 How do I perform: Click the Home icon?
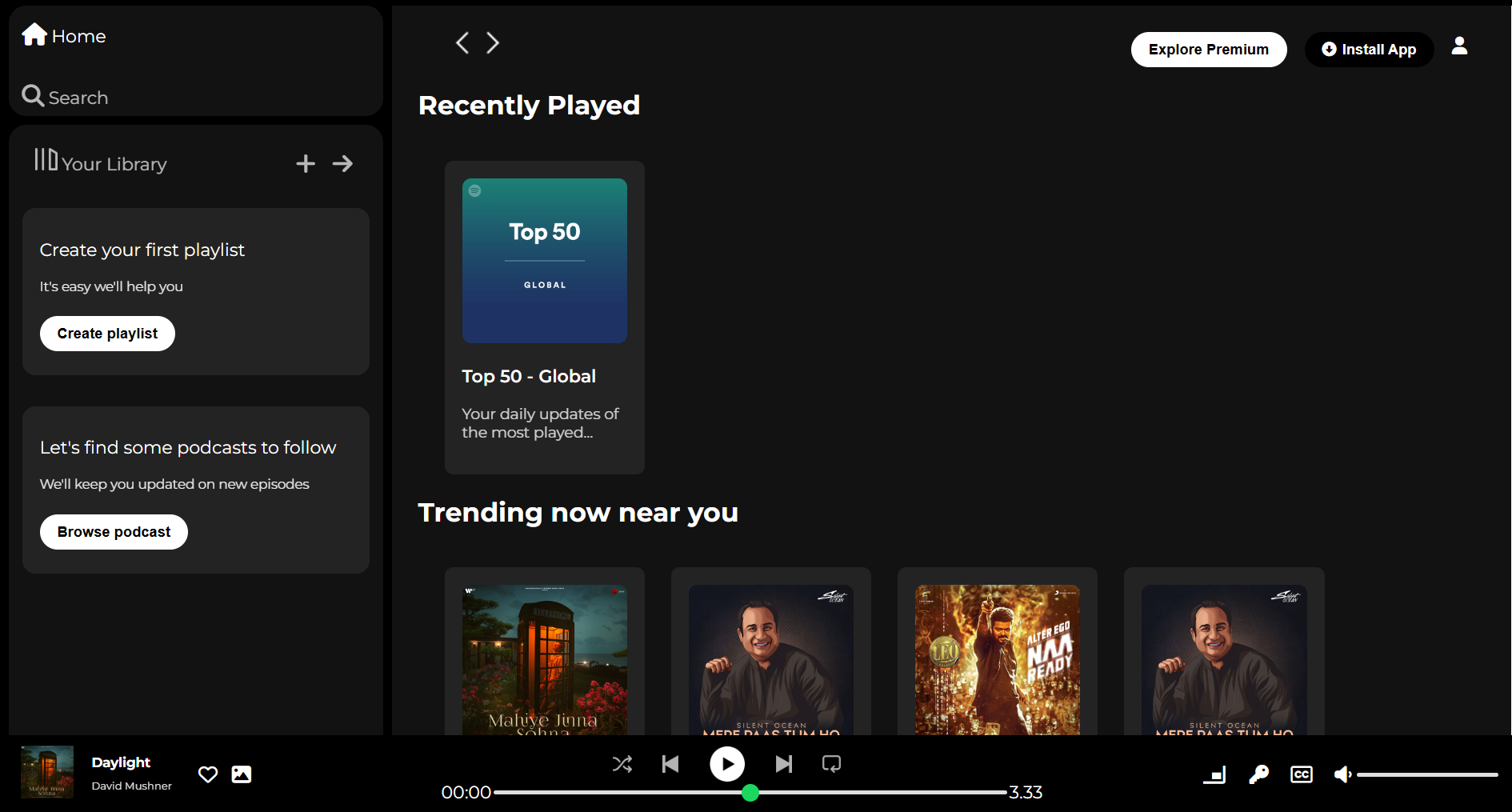34,34
